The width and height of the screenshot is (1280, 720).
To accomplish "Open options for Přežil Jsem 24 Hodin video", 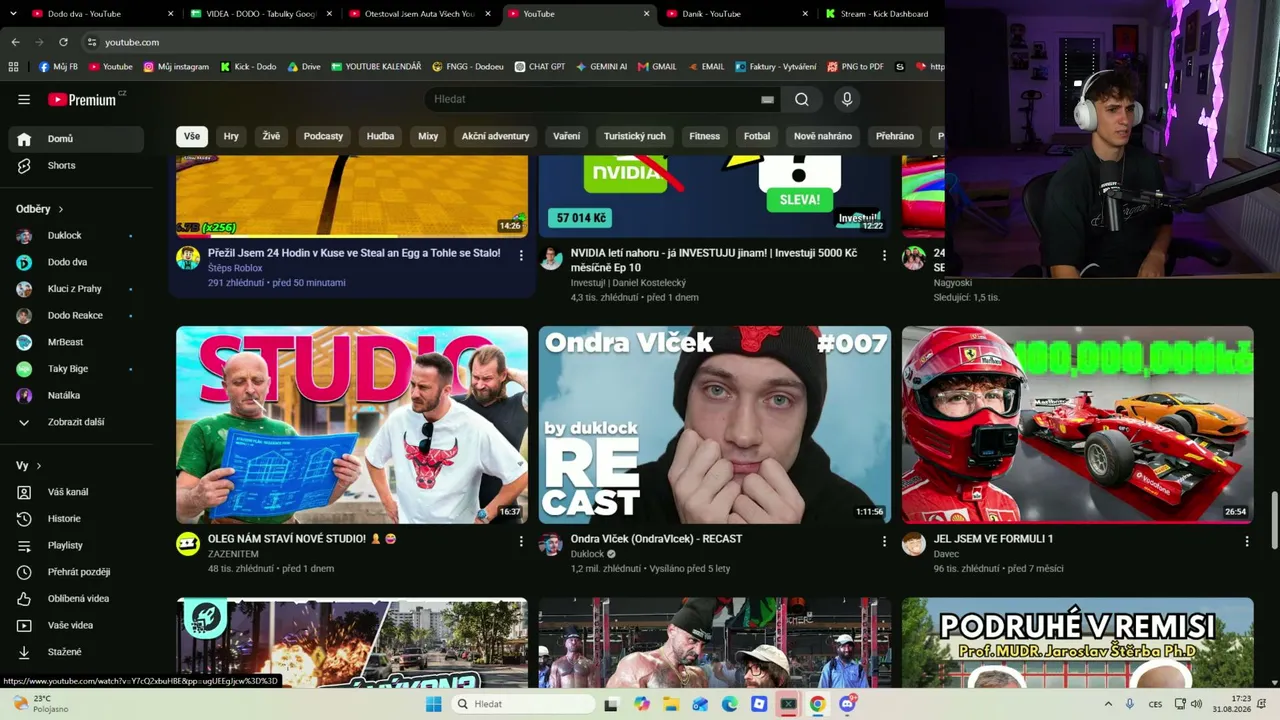I will pos(521,255).
